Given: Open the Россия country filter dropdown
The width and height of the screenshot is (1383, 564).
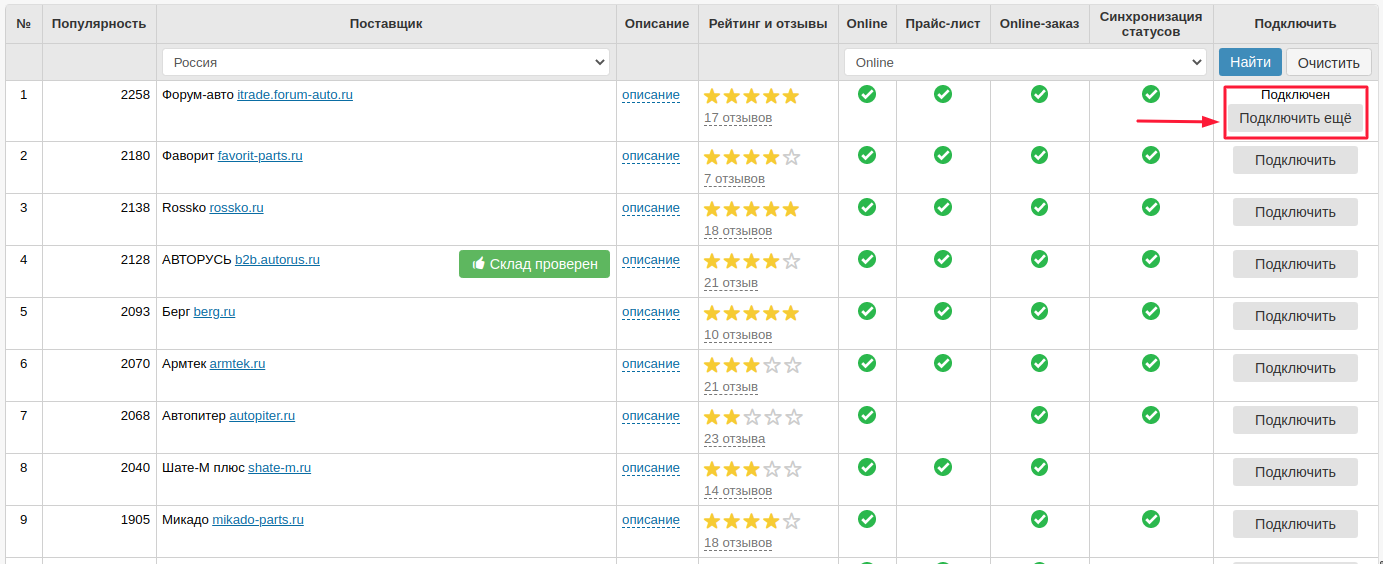Looking at the screenshot, I should 386,62.
